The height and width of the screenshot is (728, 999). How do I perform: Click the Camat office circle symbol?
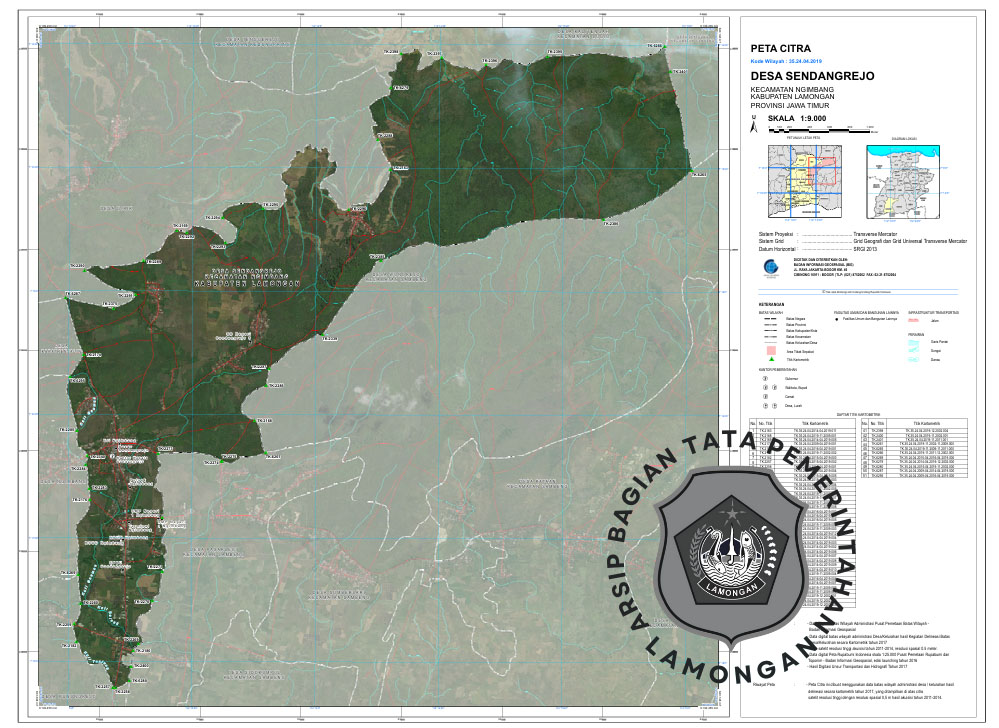[766, 397]
